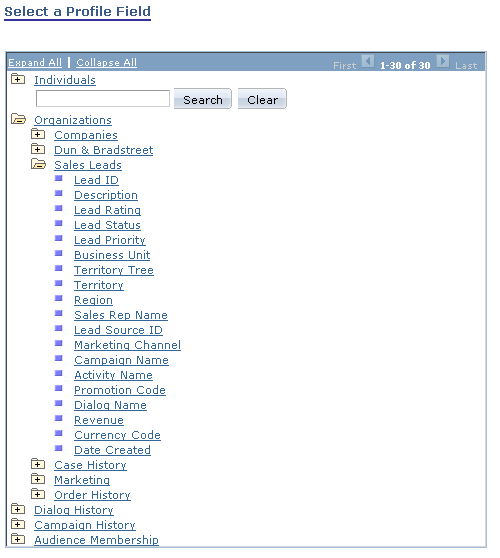
Task: Select the Dialog Name field
Action: 110,405
